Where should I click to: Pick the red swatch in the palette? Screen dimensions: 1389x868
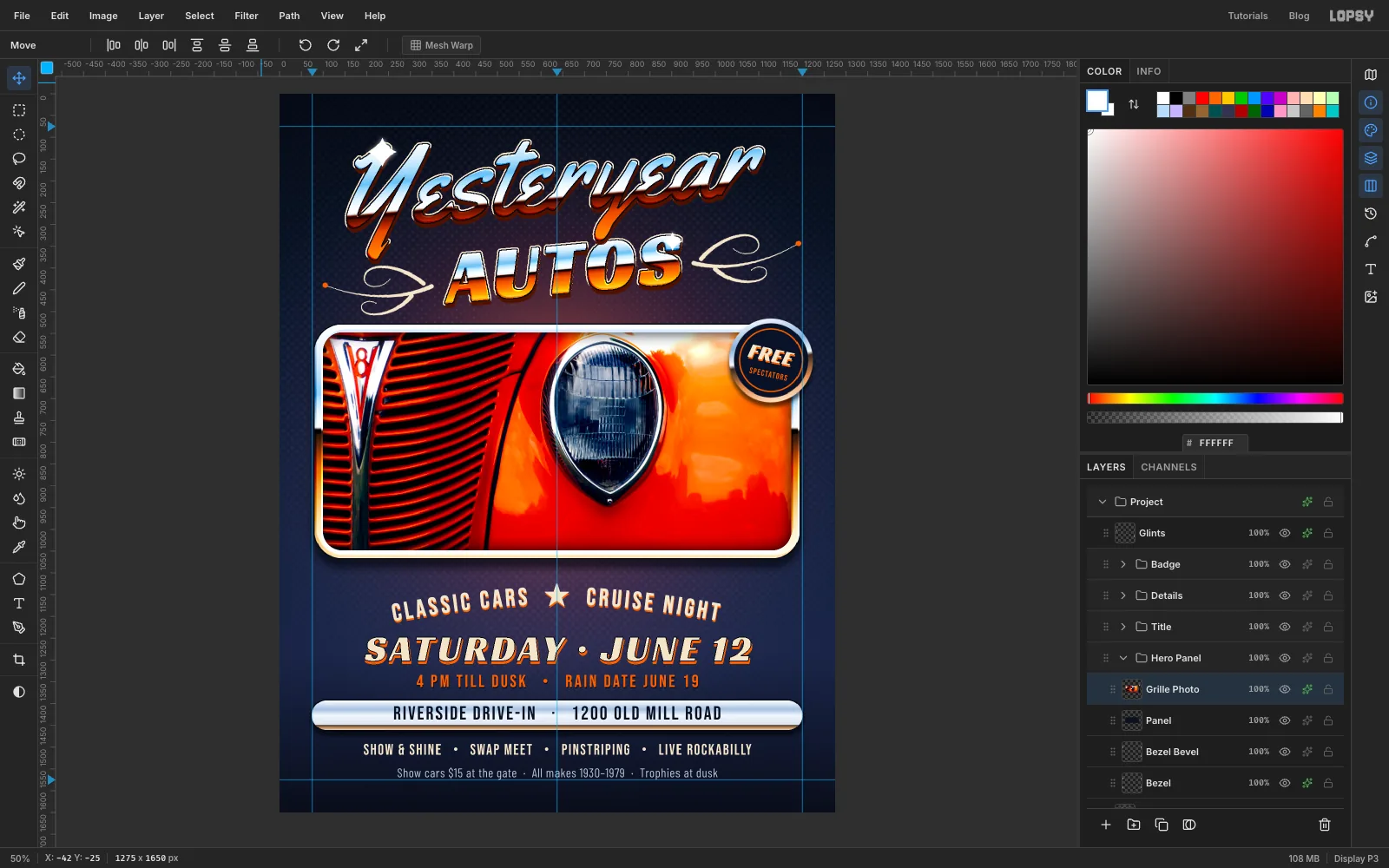[1202, 98]
